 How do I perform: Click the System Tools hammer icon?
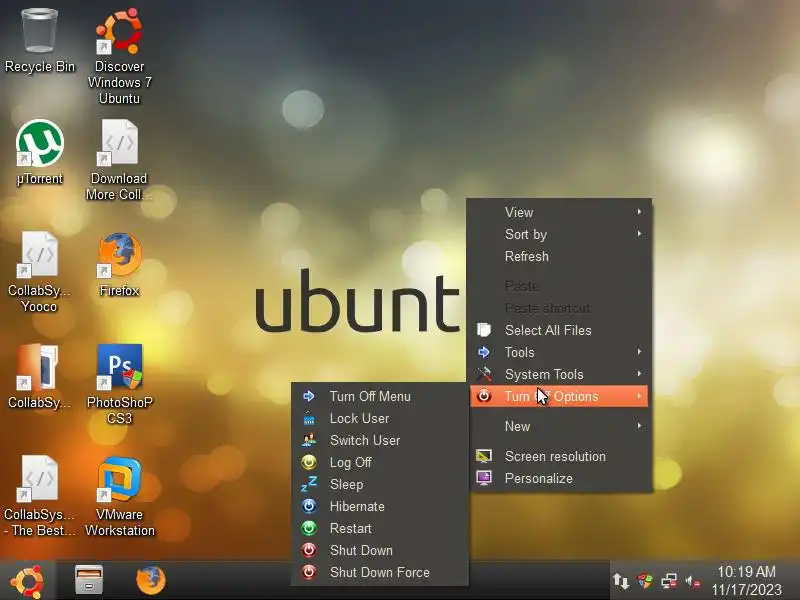(x=484, y=374)
